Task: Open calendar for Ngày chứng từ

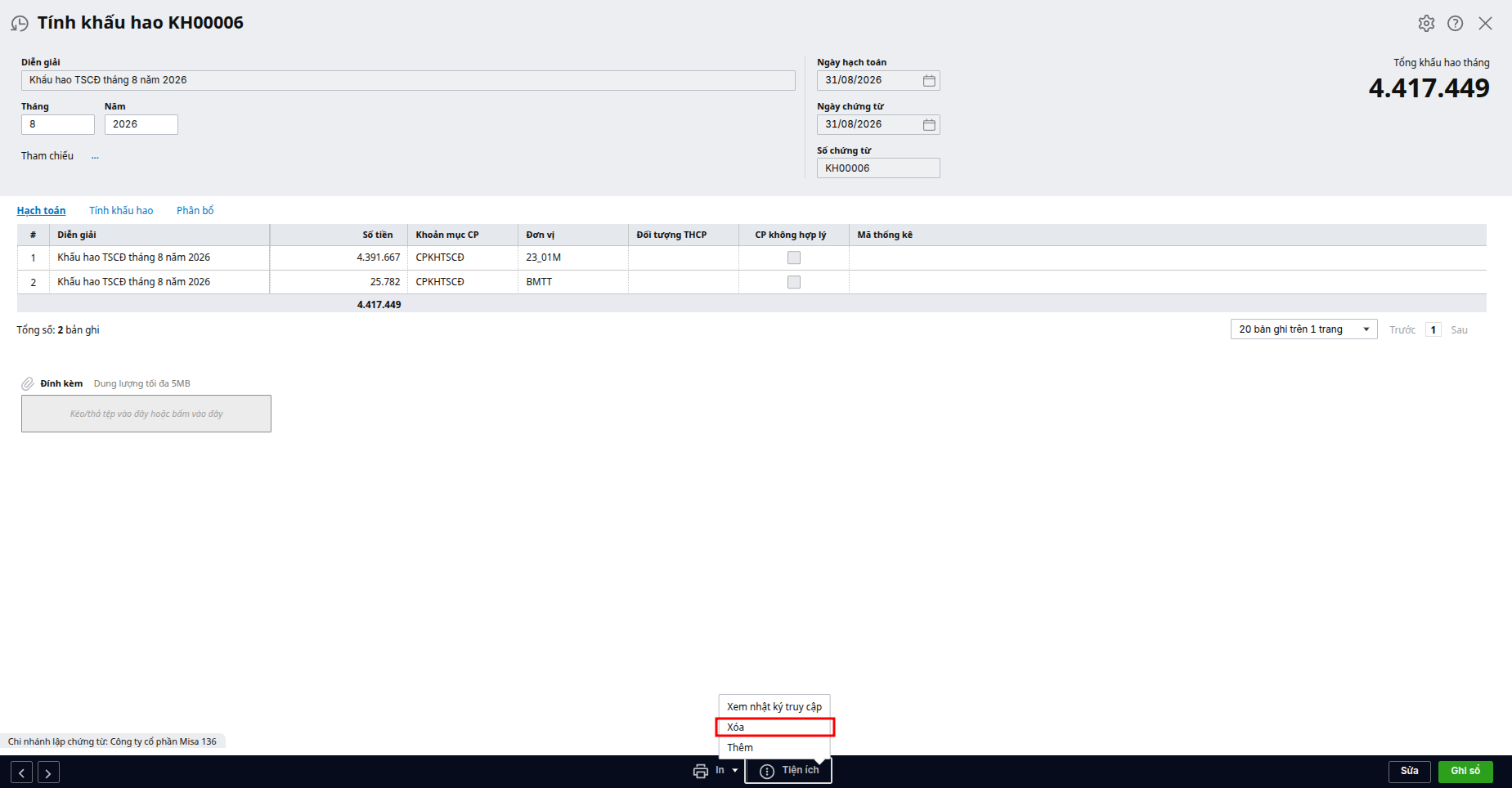Action: [929, 124]
